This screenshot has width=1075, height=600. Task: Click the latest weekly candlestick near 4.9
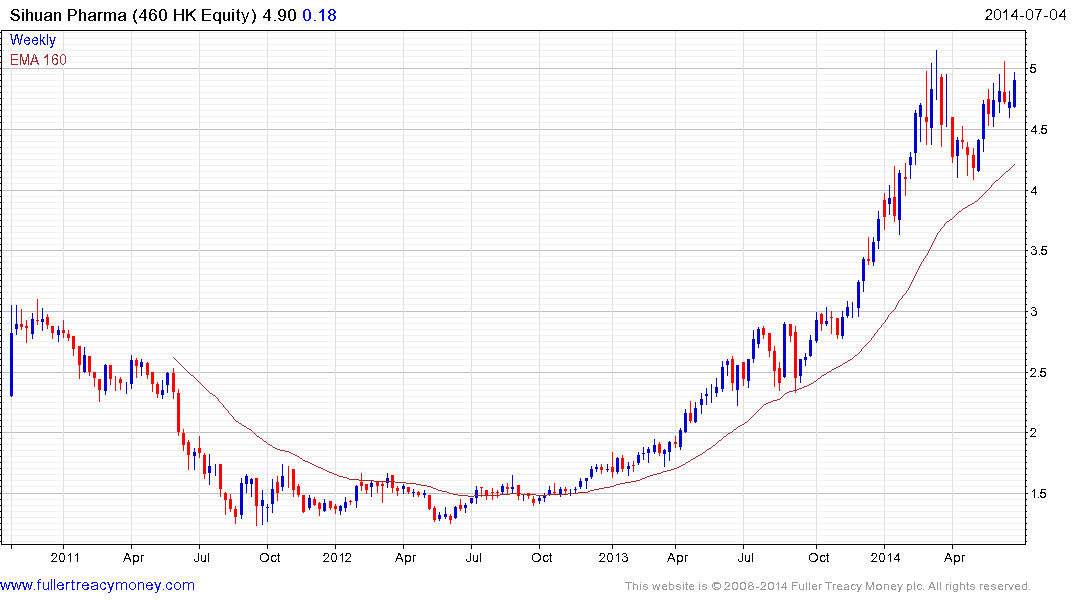(x=1015, y=90)
